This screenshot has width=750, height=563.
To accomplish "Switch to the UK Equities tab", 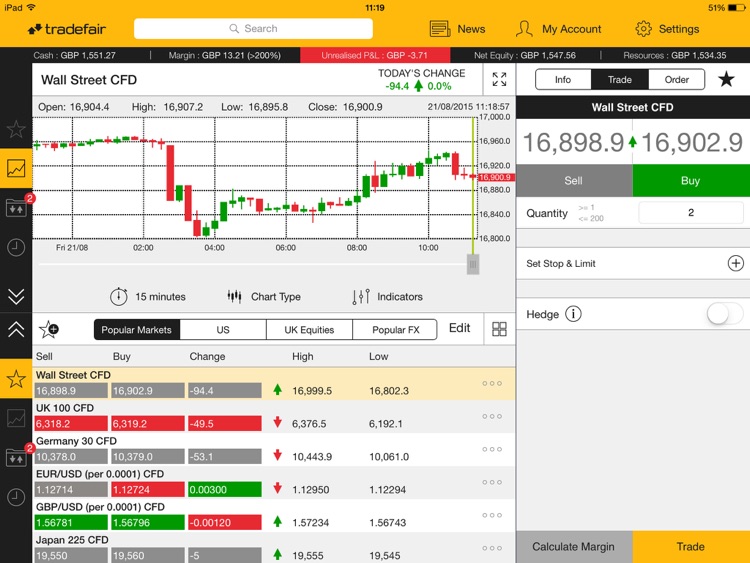I will (x=309, y=329).
